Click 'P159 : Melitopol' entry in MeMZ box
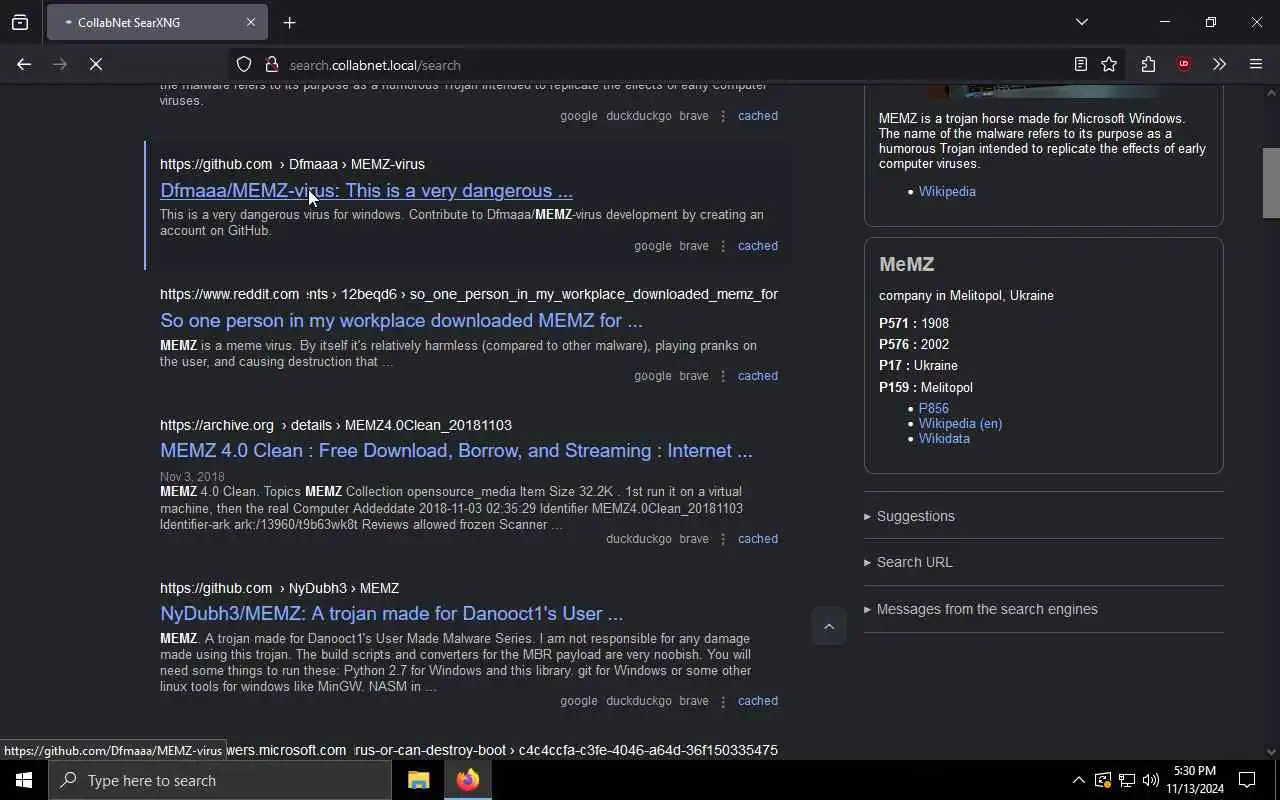 click(x=926, y=387)
